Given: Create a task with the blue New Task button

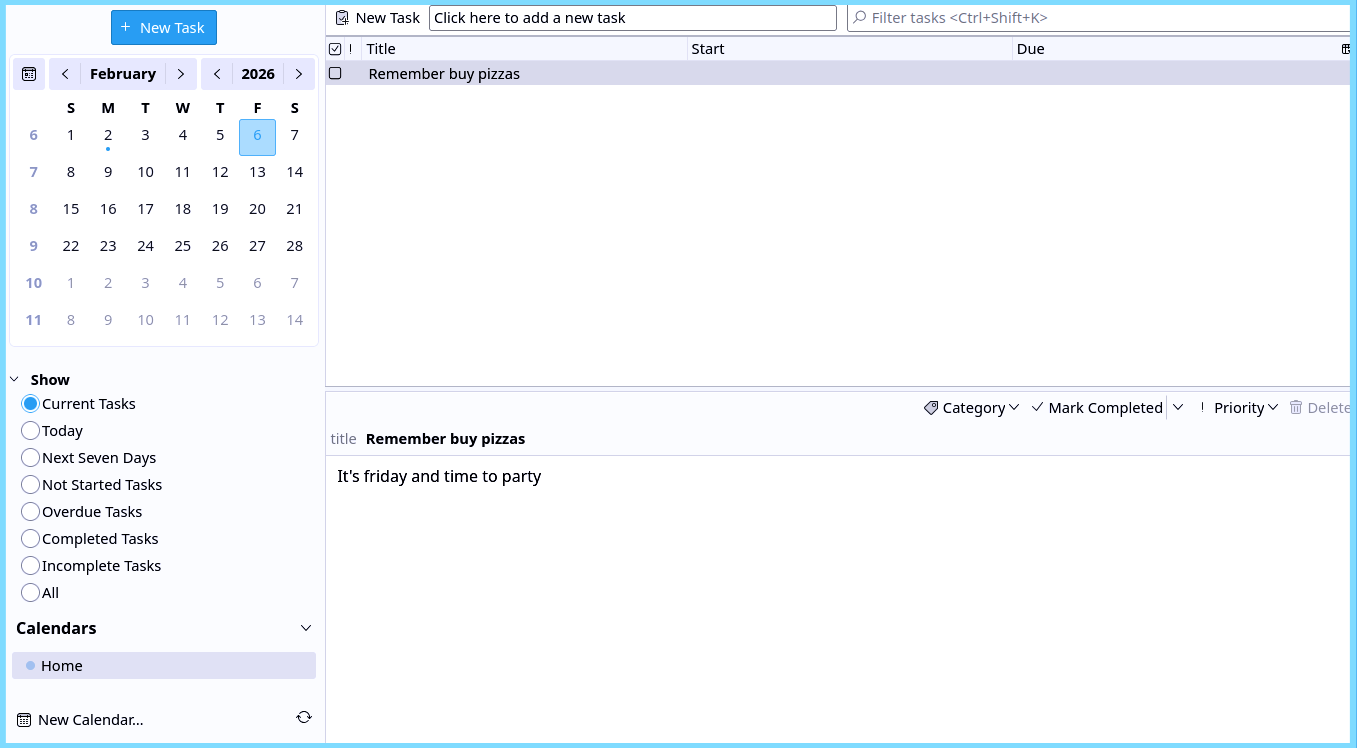Looking at the screenshot, I should pos(163,27).
